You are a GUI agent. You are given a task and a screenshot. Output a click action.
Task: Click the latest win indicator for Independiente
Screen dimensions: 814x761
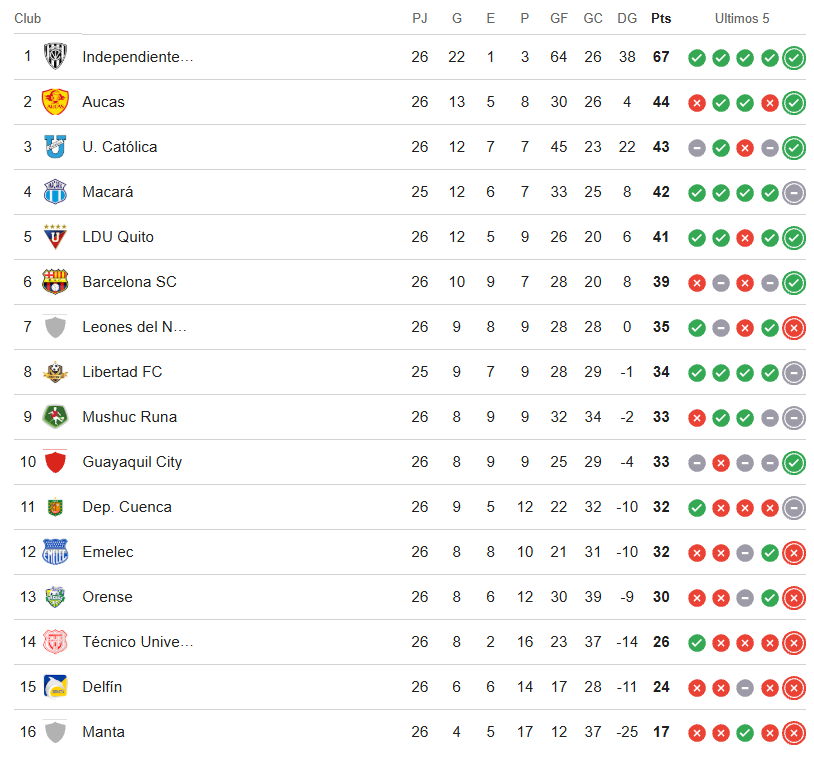794,58
